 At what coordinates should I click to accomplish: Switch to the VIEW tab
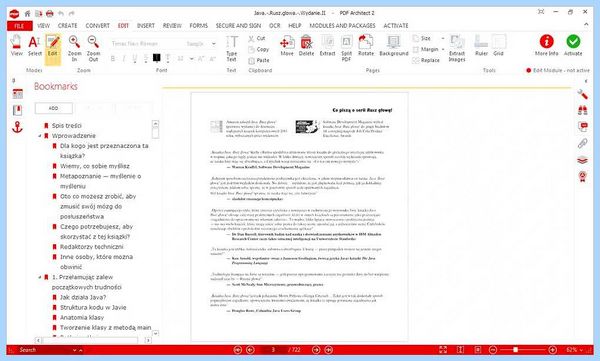tap(44, 26)
